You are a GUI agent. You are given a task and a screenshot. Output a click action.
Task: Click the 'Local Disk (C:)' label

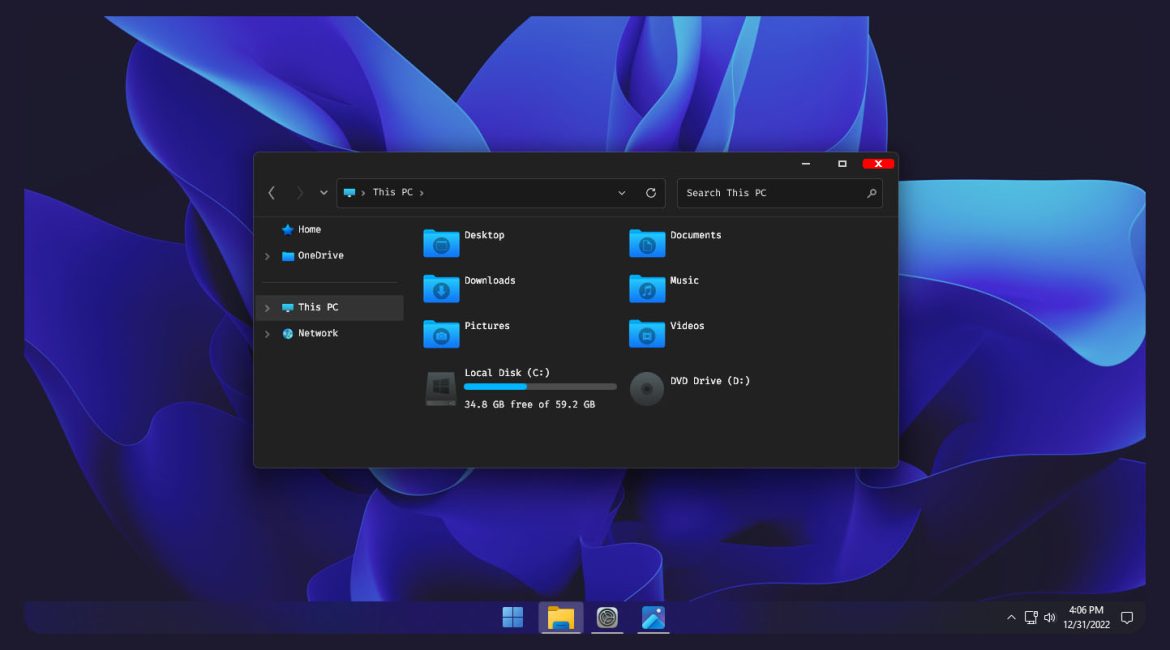[507, 373]
